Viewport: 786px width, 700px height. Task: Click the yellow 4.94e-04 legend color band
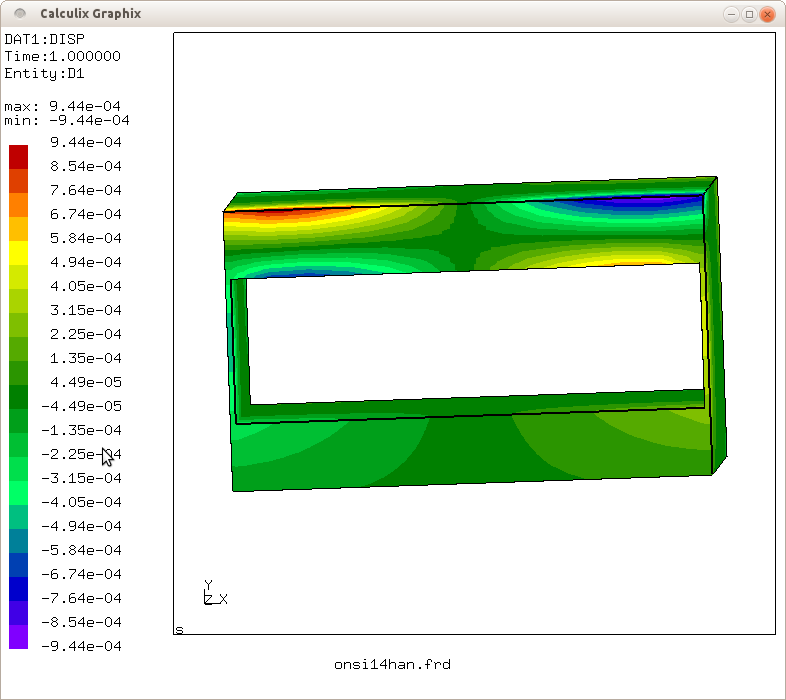(19, 253)
